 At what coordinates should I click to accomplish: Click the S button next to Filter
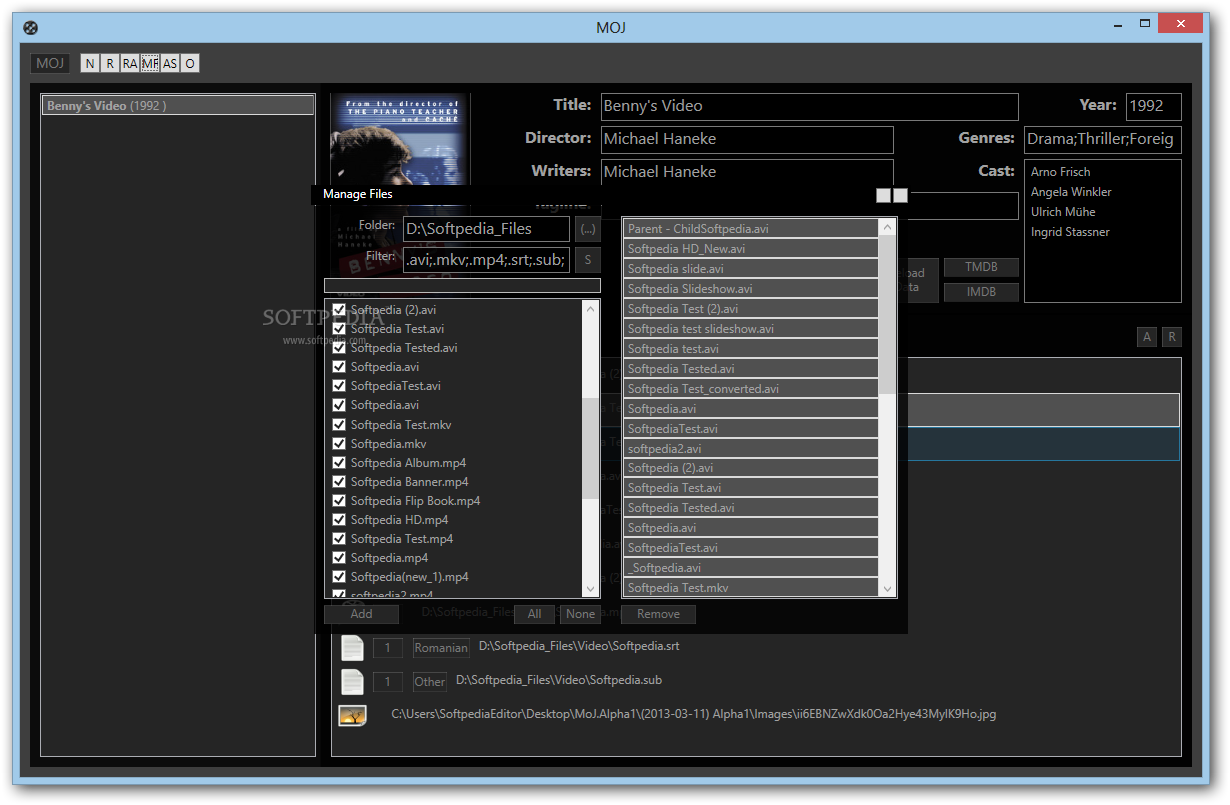588,260
